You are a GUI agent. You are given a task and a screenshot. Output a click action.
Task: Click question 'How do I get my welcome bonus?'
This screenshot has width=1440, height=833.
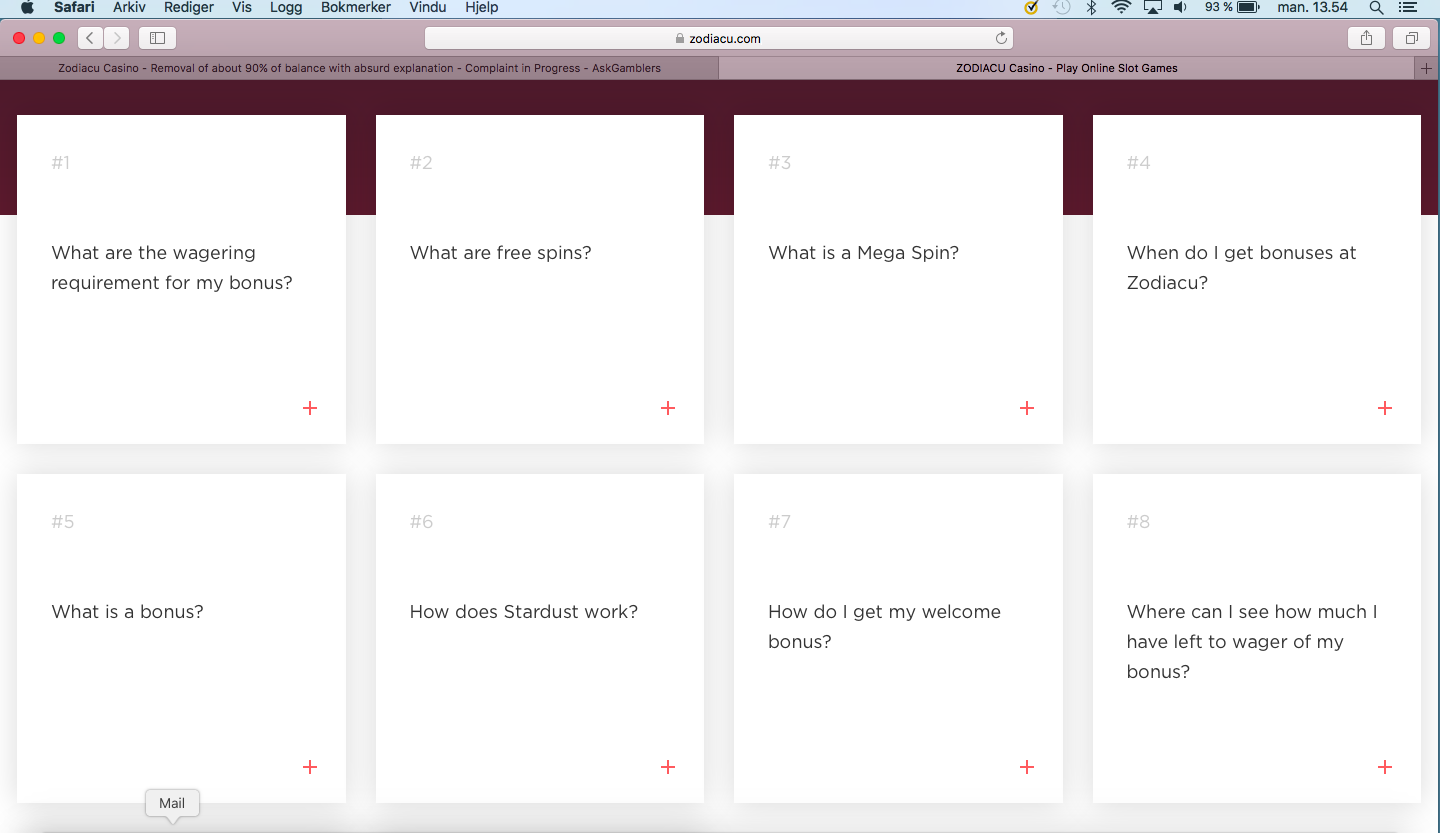point(884,627)
